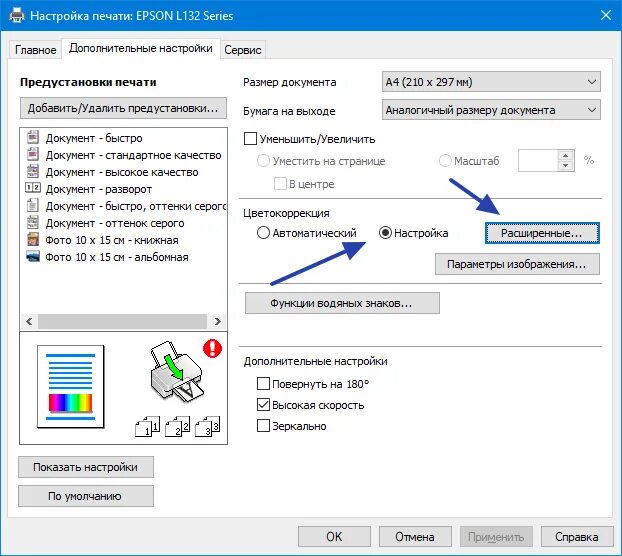Toggle the Высокая скорость checkbox
The width and height of the screenshot is (622, 556).
pyautogui.click(x=263, y=405)
